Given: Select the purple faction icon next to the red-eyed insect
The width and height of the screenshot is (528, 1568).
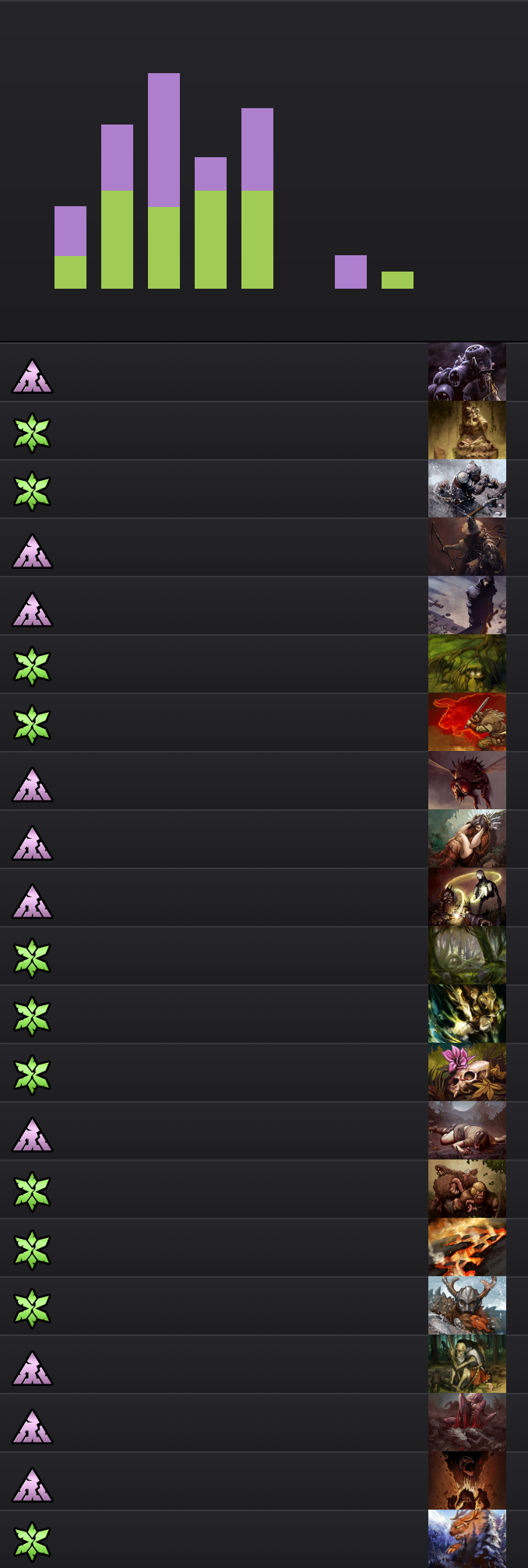Looking at the screenshot, I should click(x=32, y=784).
